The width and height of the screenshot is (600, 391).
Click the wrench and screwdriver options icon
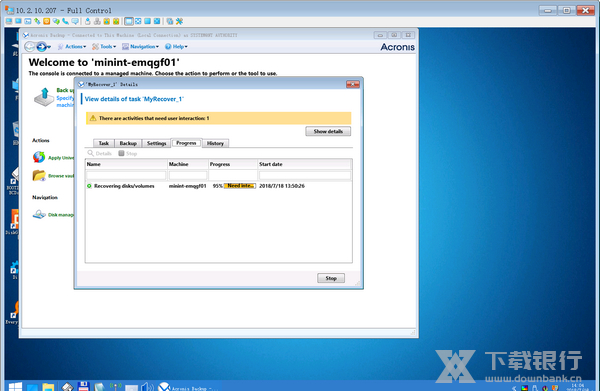click(x=179, y=21)
